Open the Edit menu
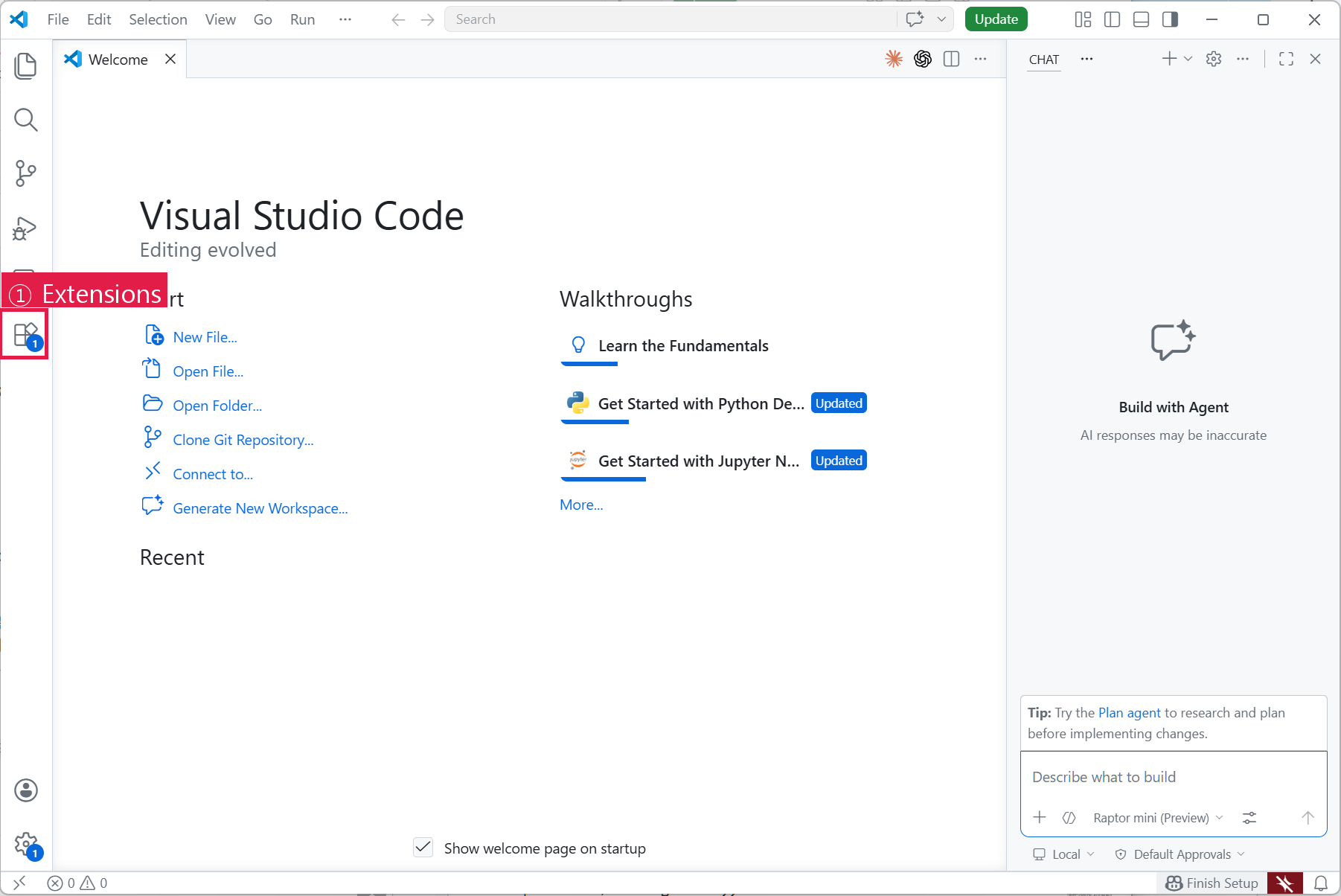 coord(99,19)
